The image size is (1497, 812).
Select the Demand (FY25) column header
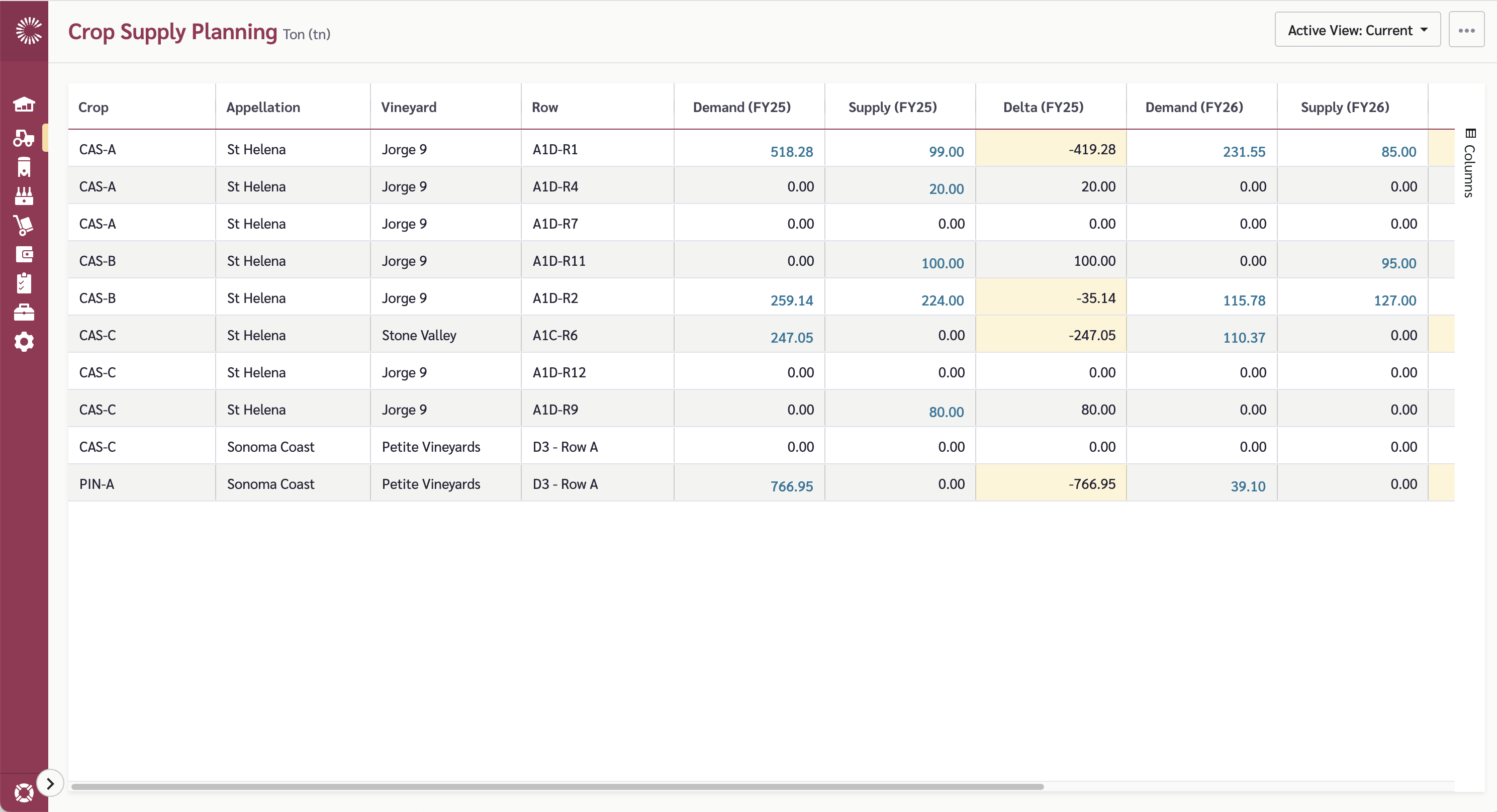click(741, 107)
